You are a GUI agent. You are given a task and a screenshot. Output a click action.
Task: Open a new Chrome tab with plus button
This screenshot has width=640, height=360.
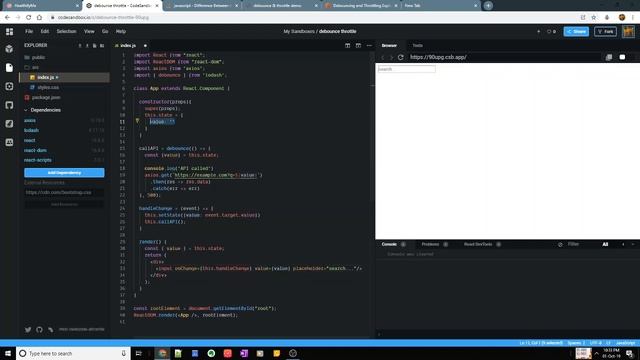point(488,6)
